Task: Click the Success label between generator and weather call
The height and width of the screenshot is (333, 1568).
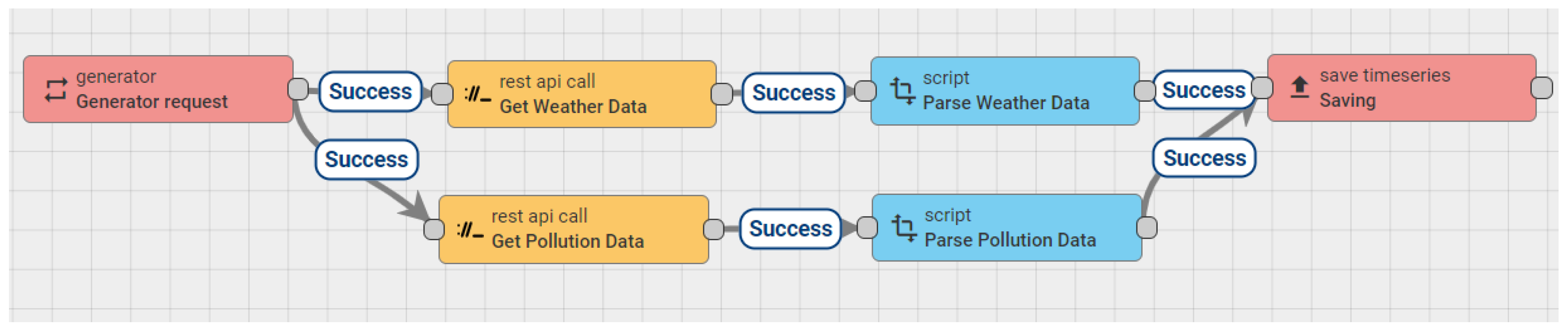Action: [370, 92]
